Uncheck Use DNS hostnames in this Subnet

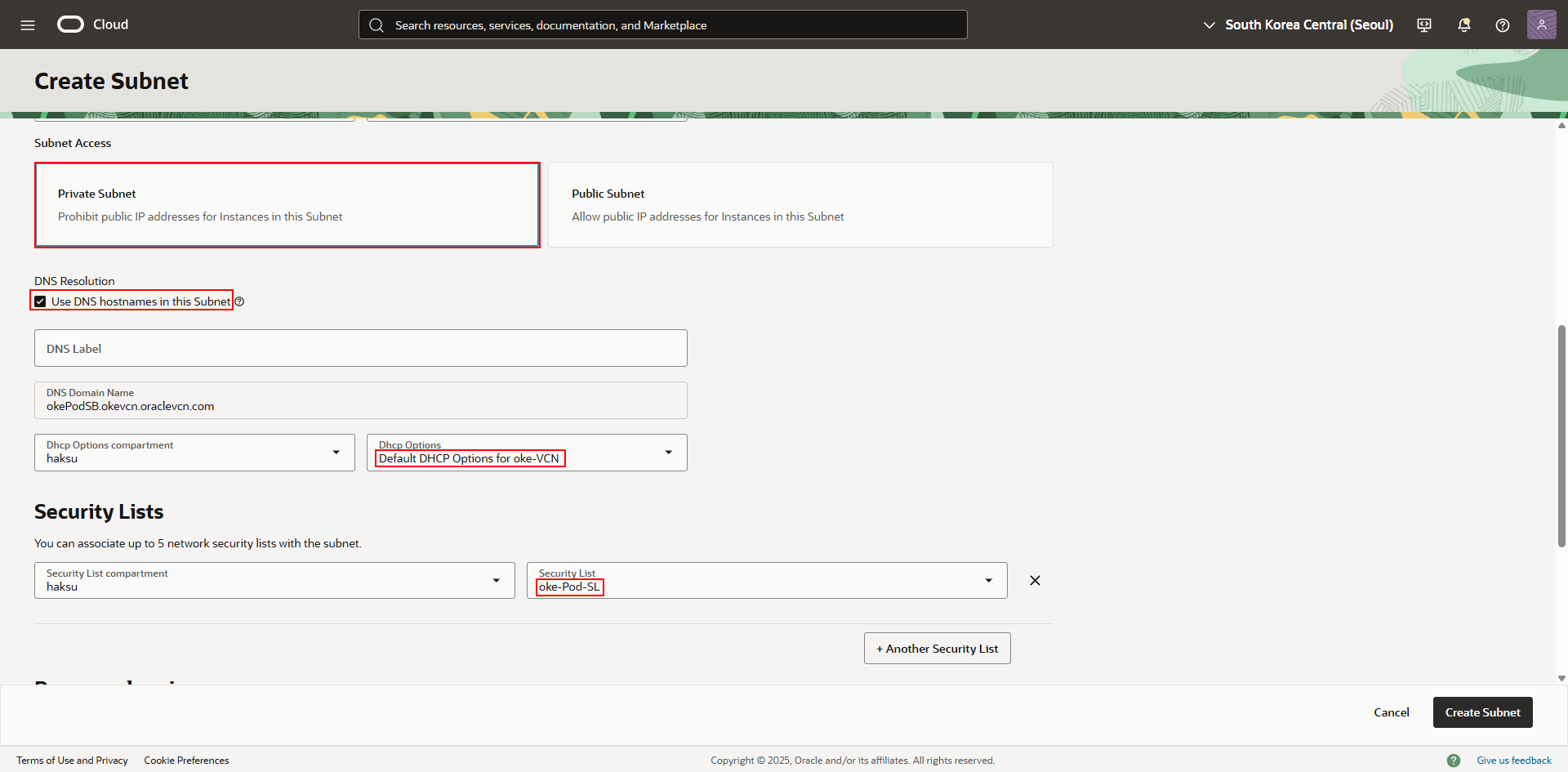pos(40,301)
